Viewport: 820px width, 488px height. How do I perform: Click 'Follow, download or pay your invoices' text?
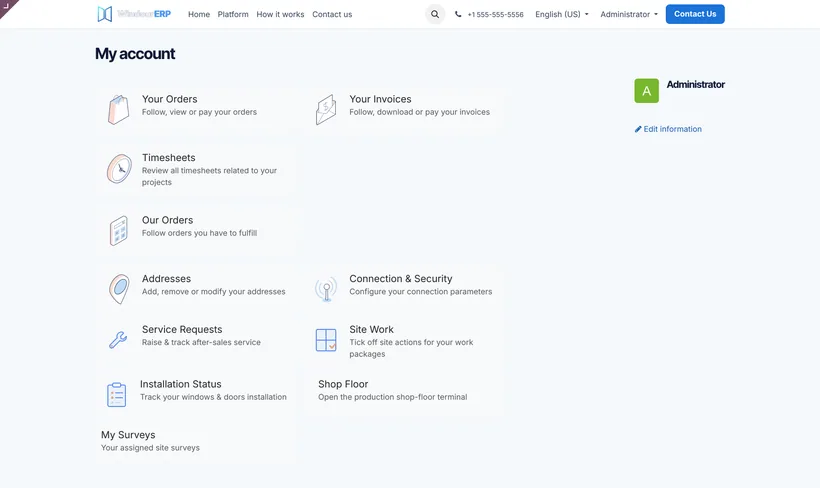point(419,112)
